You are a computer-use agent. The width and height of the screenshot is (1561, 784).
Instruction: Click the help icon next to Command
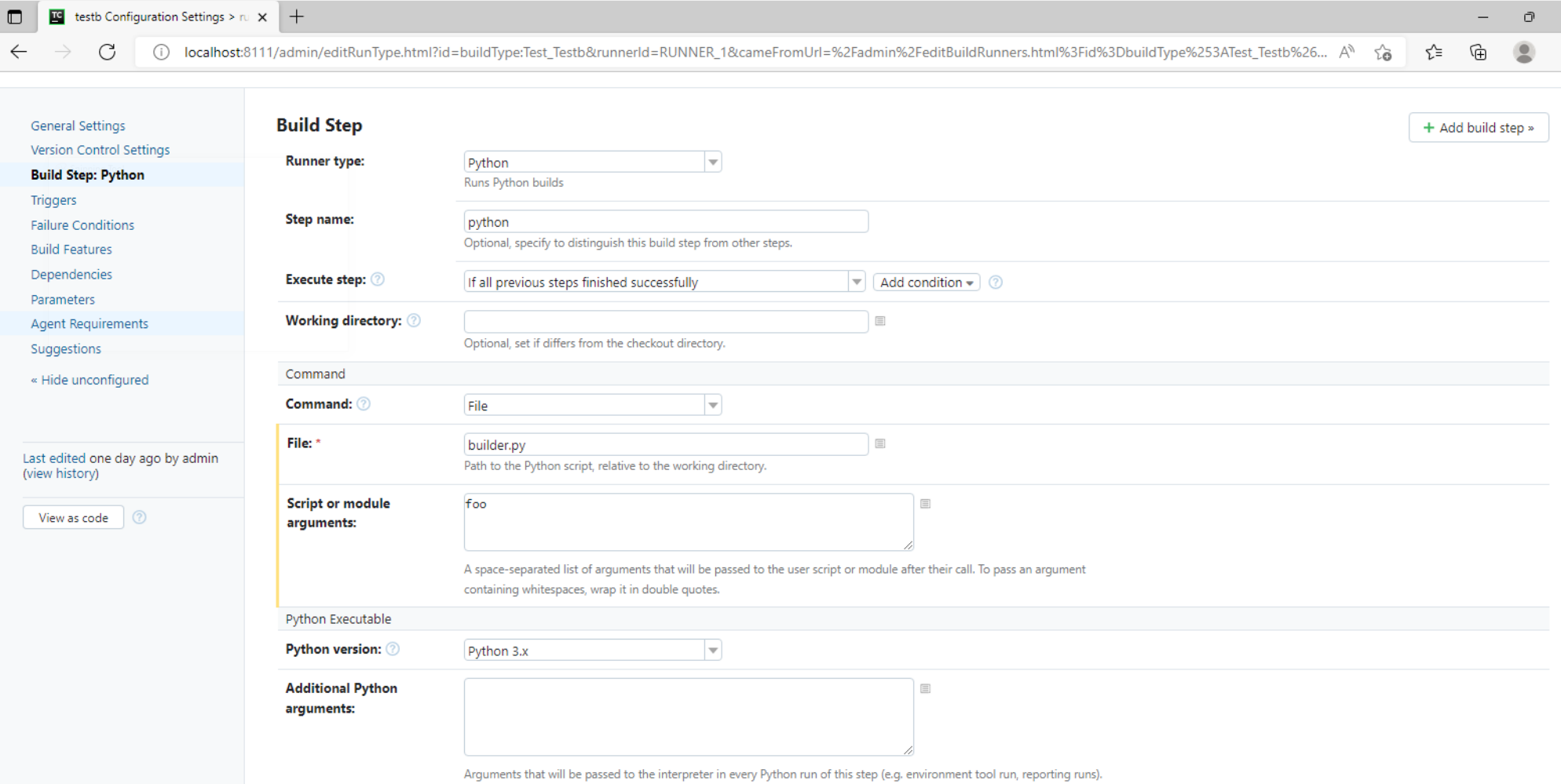pyautogui.click(x=364, y=403)
